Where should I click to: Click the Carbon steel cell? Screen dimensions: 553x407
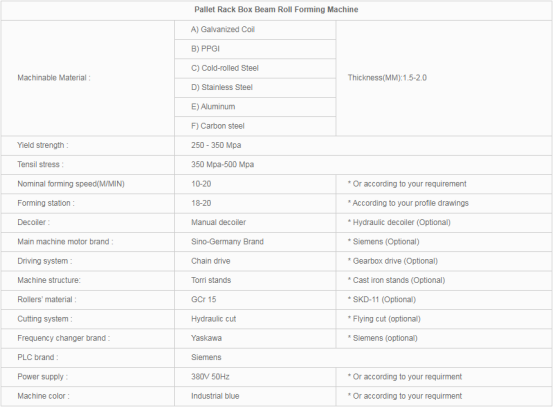255,126
